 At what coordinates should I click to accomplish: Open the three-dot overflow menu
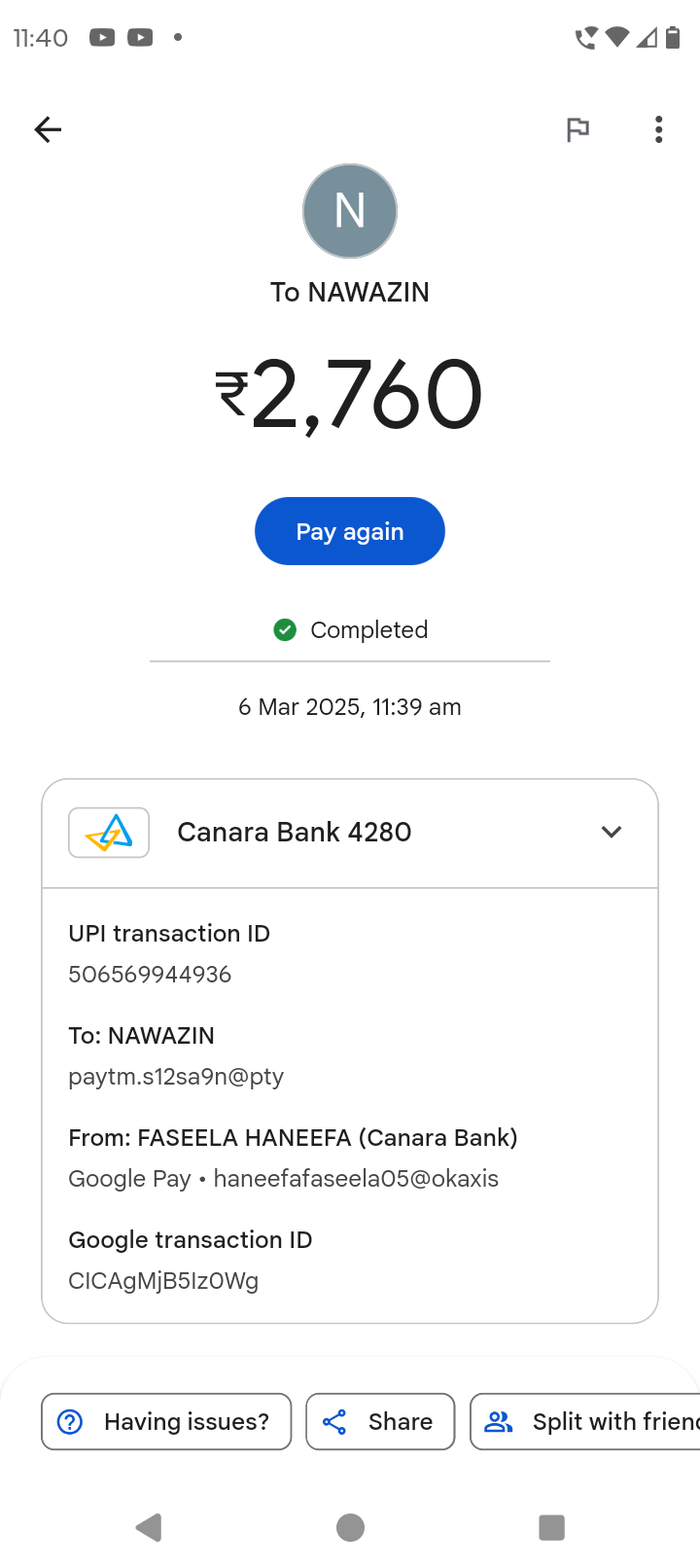click(658, 129)
